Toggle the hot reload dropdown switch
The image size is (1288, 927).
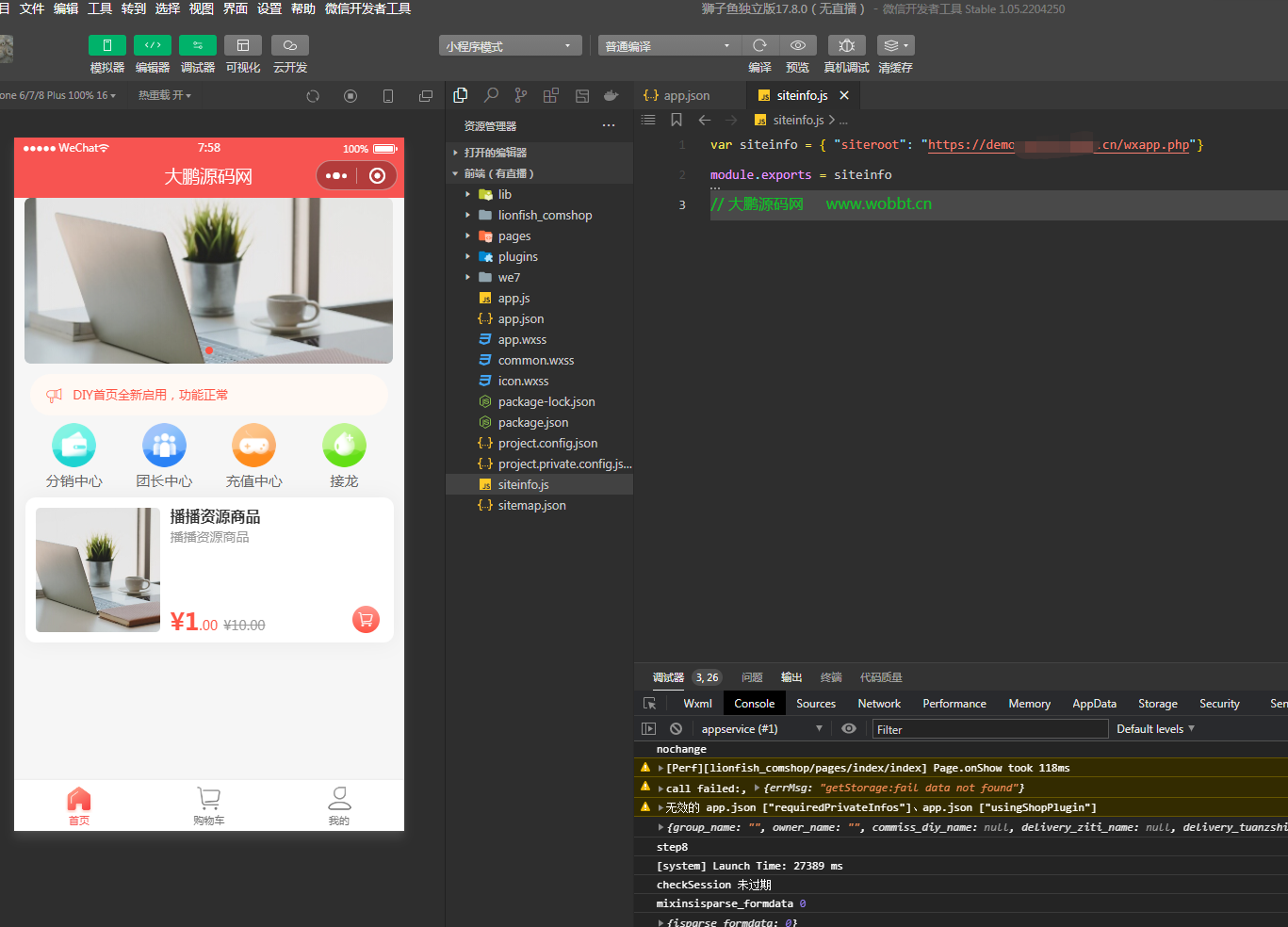tap(165, 95)
